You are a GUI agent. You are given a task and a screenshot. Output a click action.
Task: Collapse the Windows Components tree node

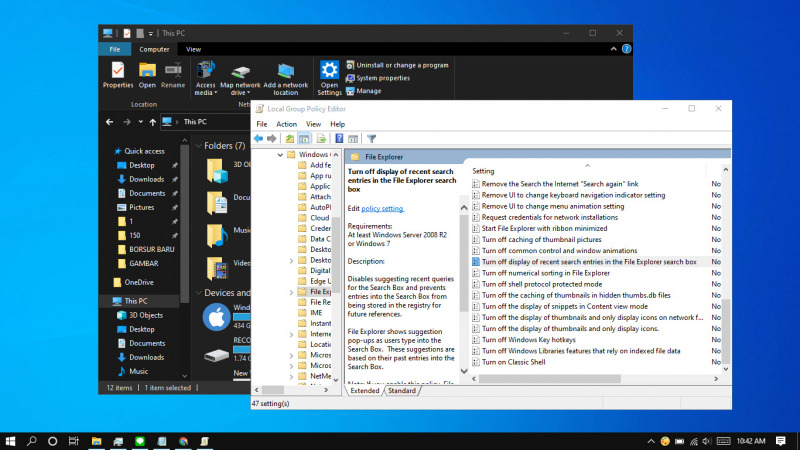coord(280,155)
